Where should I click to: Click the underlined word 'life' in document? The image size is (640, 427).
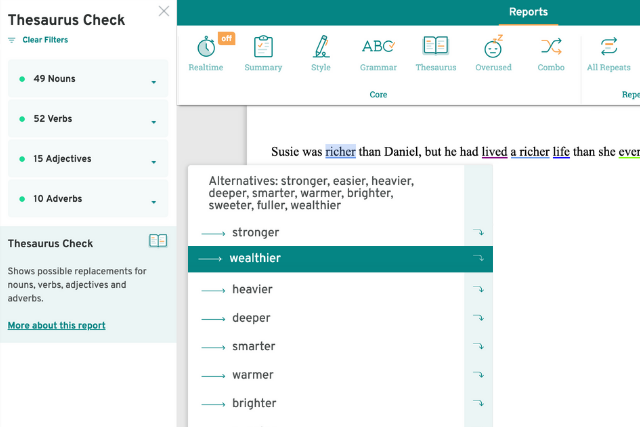[x=561, y=151]
